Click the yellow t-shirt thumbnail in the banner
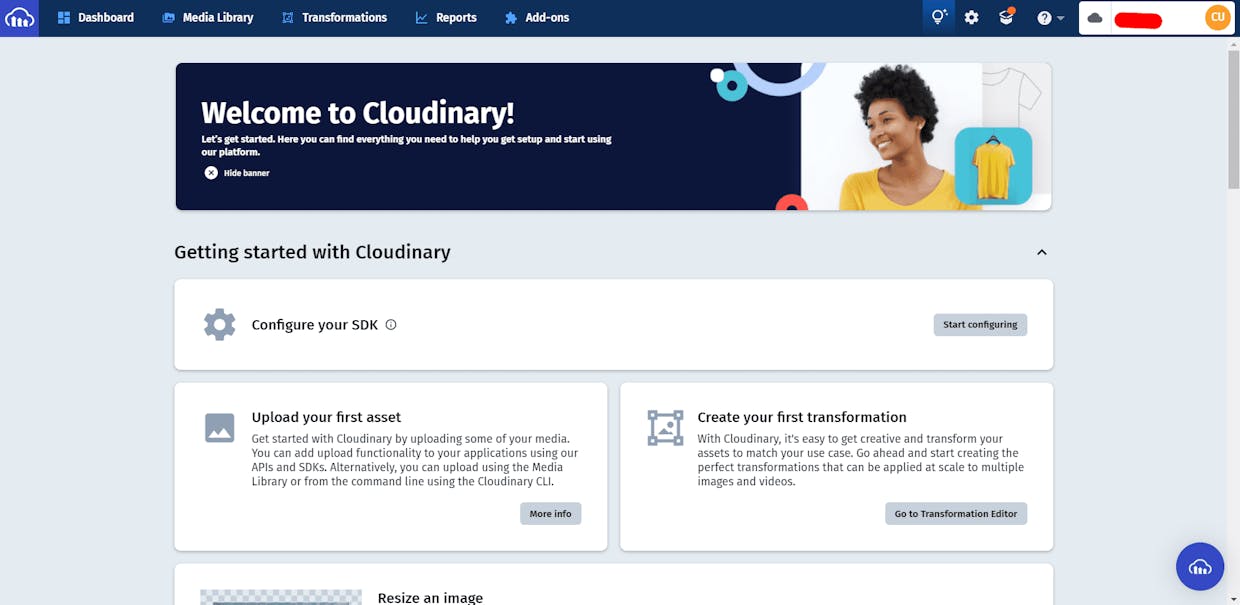The image size is (1240, 605). click(x=993, y=166)
